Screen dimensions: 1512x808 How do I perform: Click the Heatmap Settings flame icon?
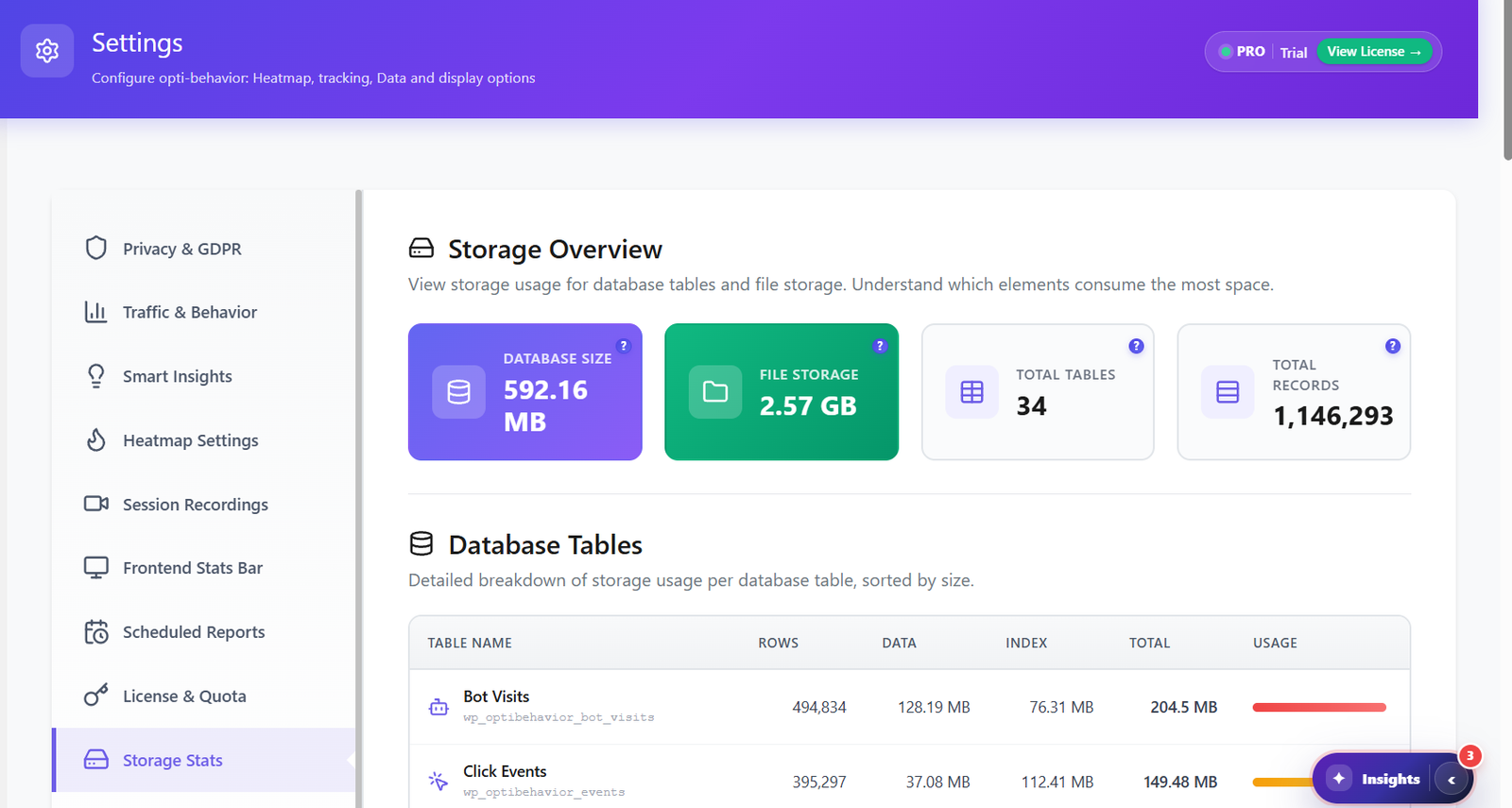pyautogui.click(x=95, y=439)
